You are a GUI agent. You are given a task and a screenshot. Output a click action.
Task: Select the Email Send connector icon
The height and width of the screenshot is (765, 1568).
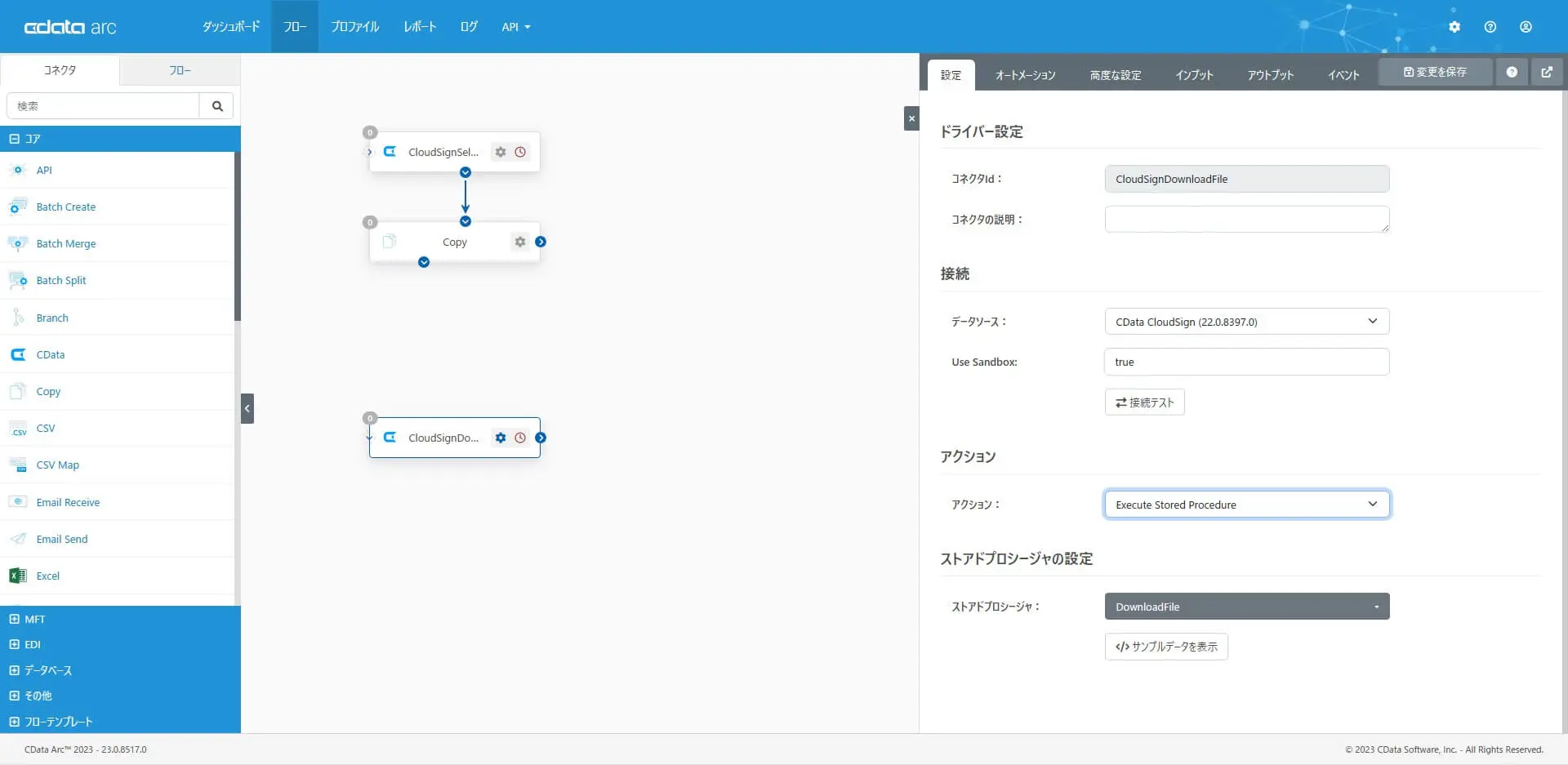click(17, 539)
